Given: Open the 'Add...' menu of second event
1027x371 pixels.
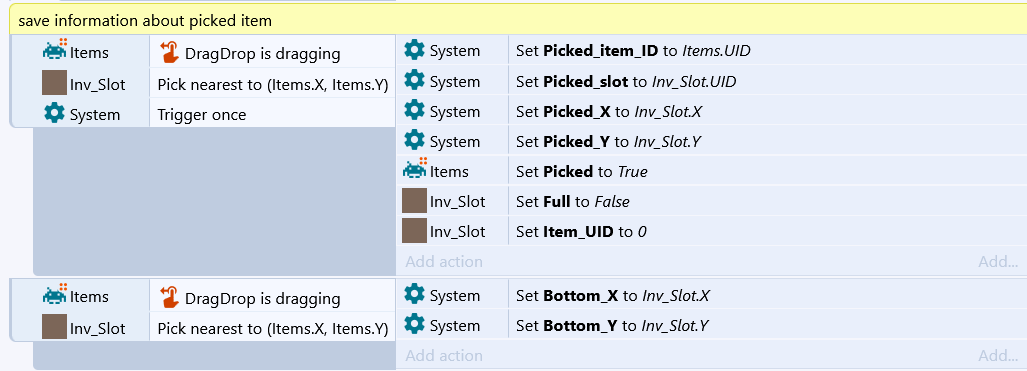Looking at the screenshot, I should [x=998, y=355].
